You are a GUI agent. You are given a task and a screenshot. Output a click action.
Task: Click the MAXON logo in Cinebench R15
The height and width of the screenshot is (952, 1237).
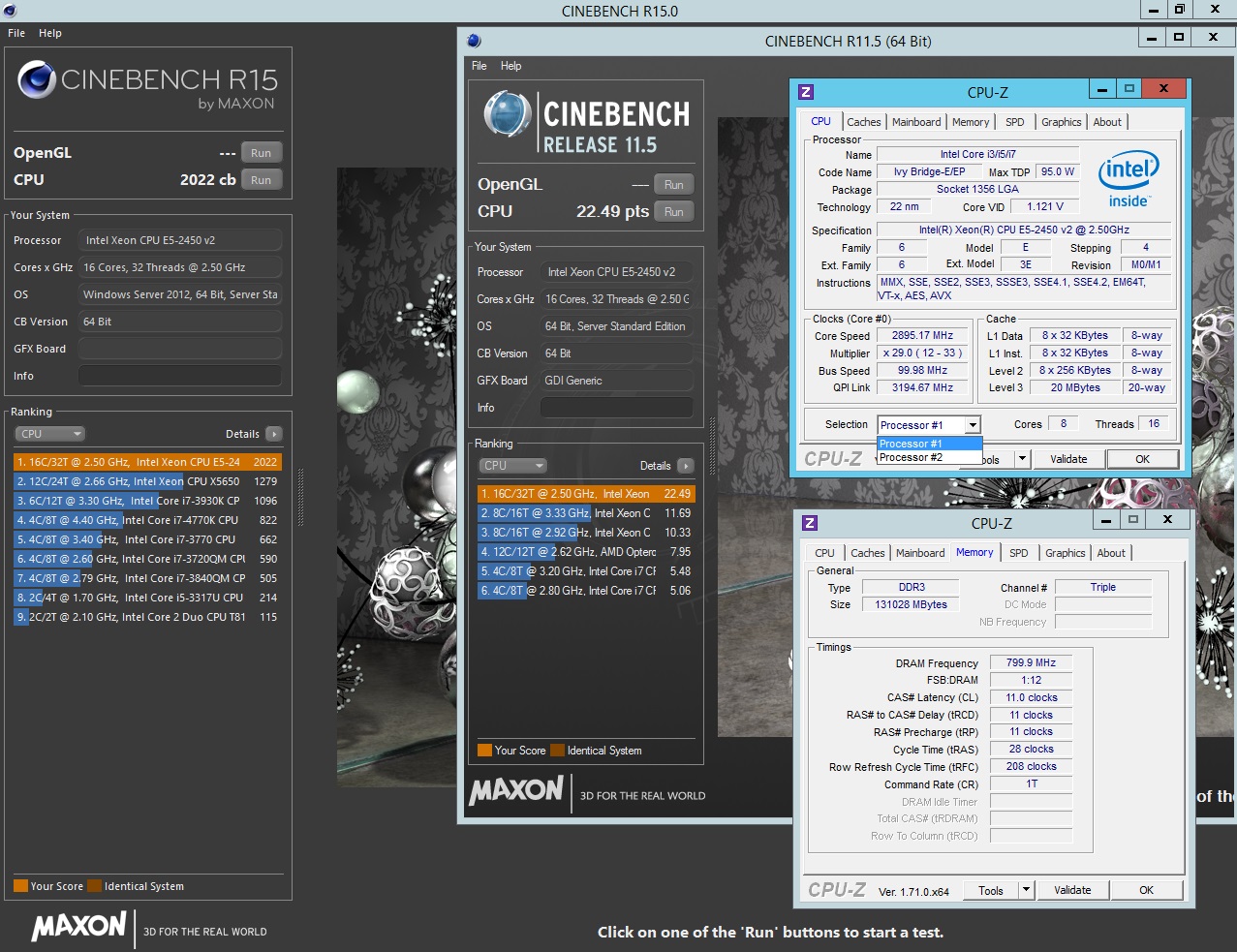point(79,927)
